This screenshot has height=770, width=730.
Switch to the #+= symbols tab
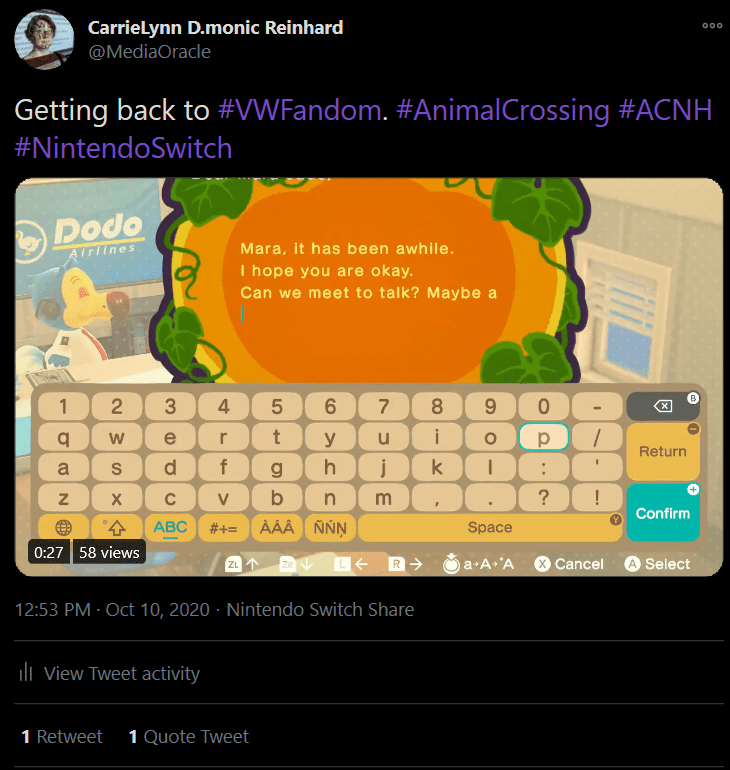(223, 527)
